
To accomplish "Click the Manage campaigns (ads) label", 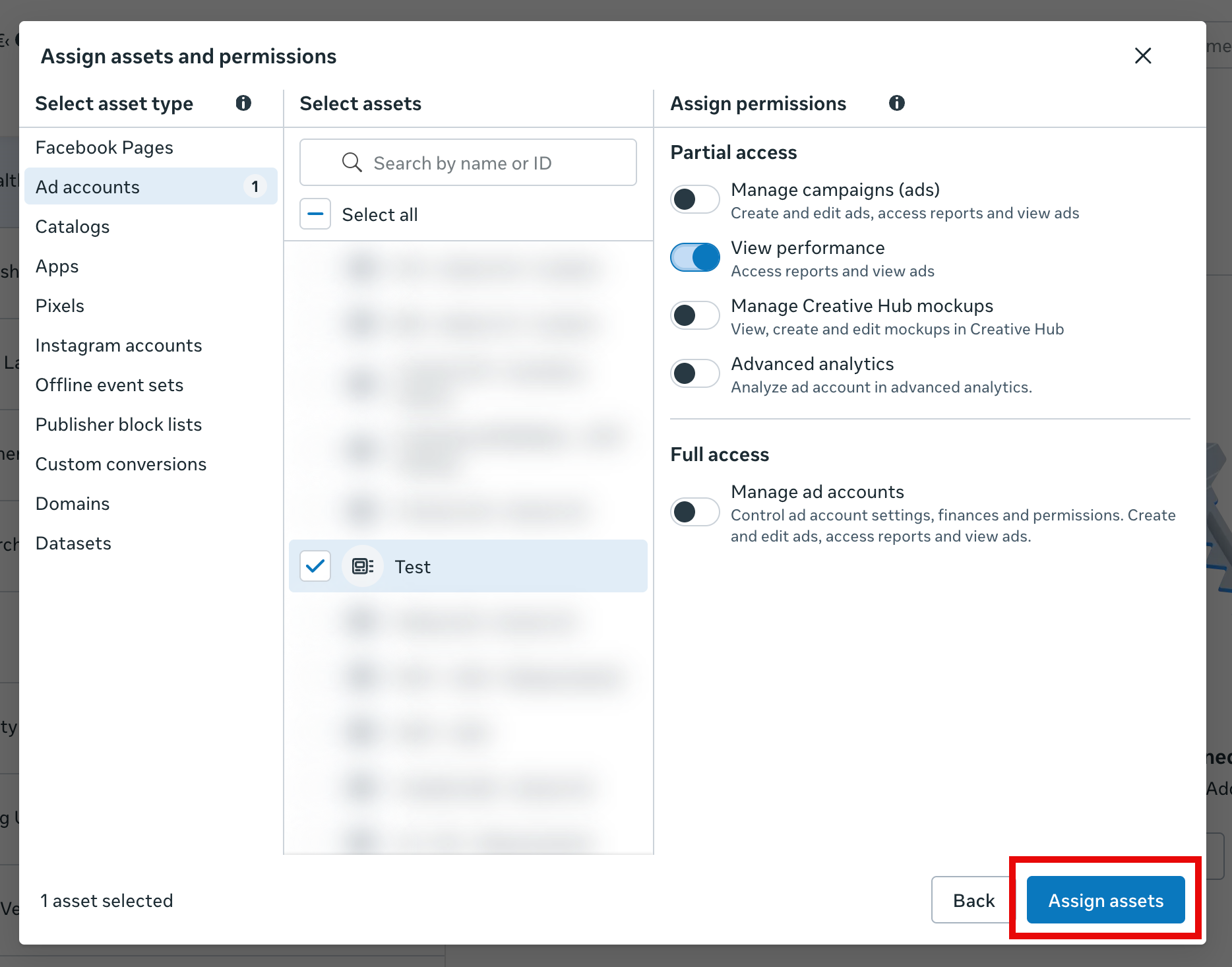I will [836, 190].
